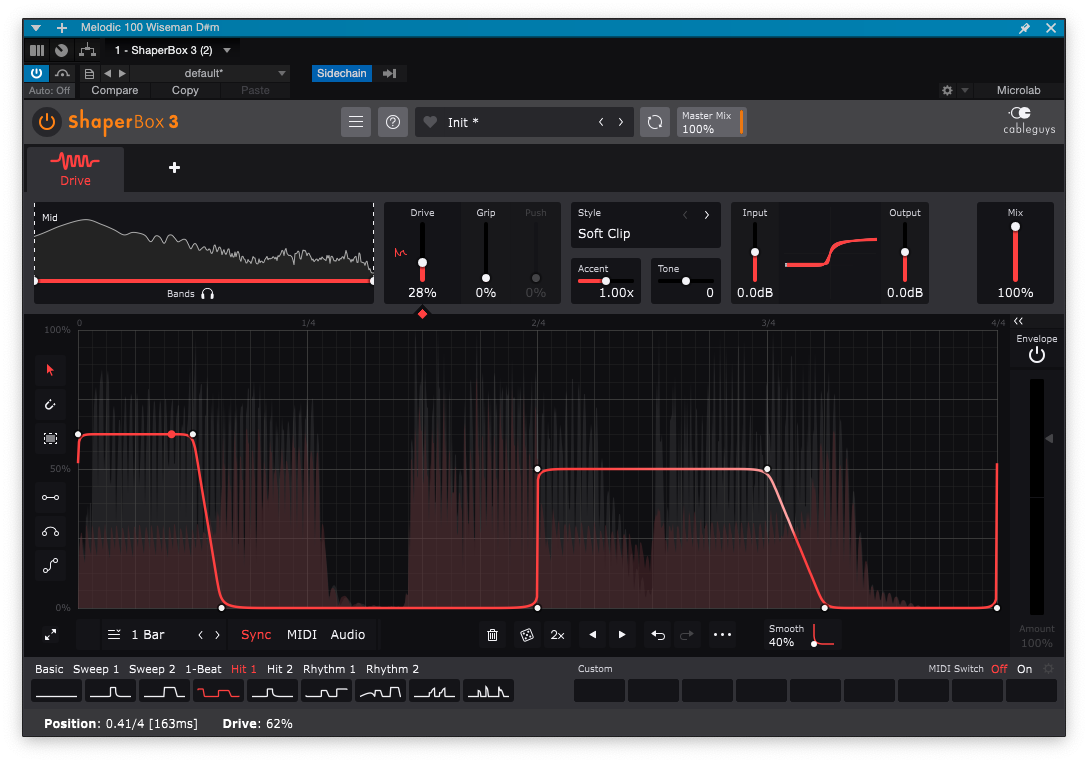Image resolution: width=1088 pixels, height=763 pixels.
Task: Click the Bands headphones solo icon
Action: point(207,294)
